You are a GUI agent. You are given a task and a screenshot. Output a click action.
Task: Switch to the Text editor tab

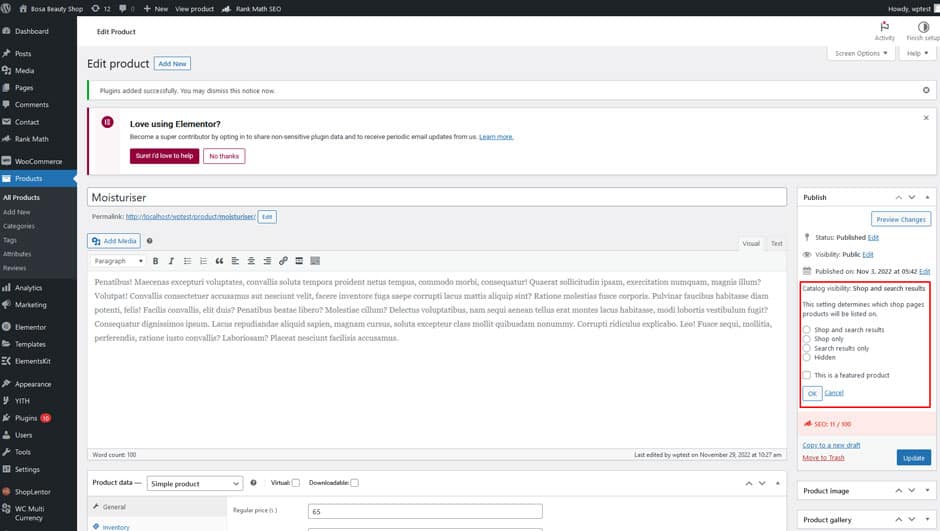[776, 243]
